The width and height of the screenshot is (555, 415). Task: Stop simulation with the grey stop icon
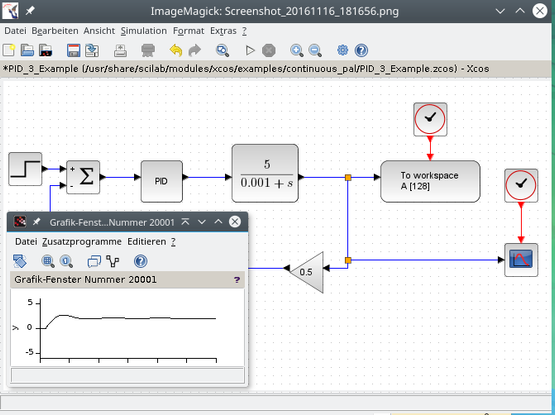(x=269, y=50)
